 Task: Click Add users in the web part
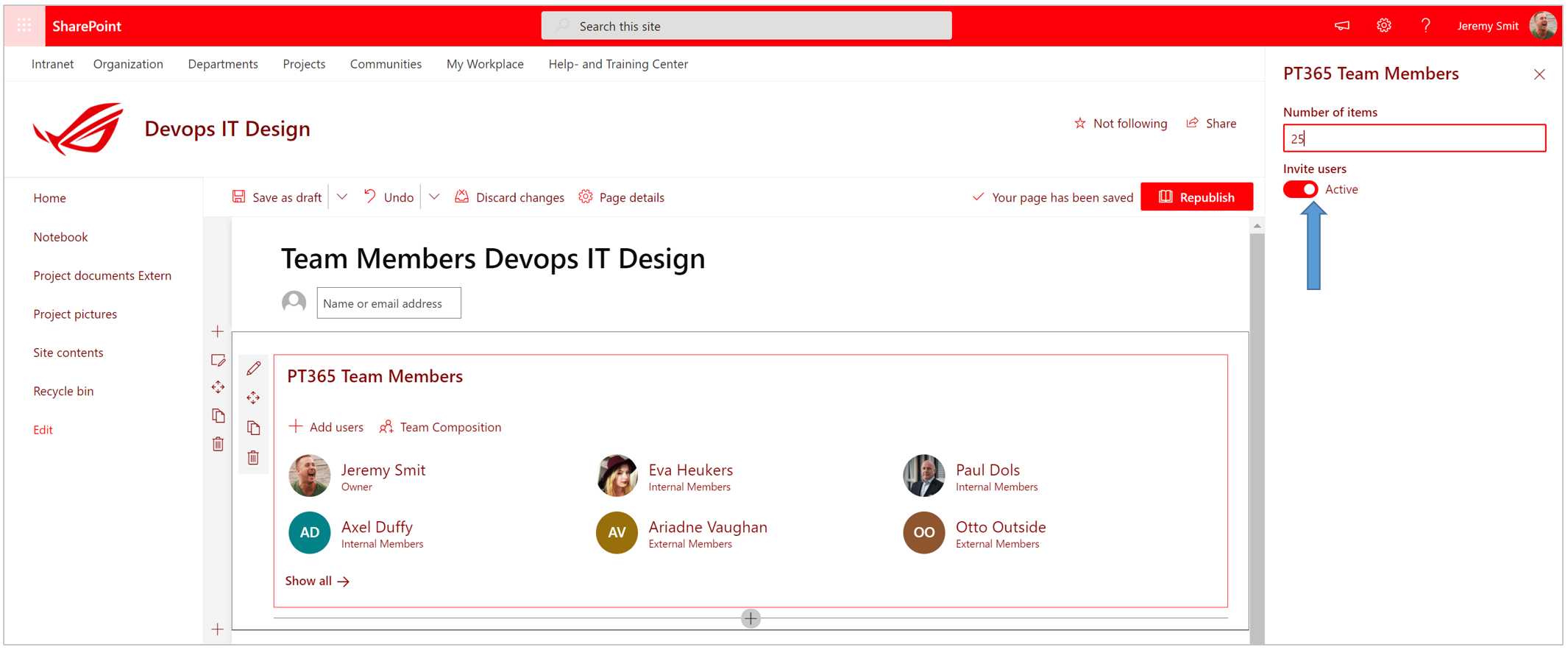coord(326,427)
